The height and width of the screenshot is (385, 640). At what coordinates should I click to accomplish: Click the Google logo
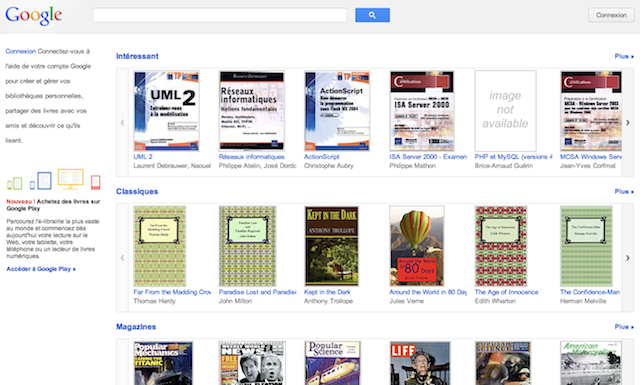point(33,16)
